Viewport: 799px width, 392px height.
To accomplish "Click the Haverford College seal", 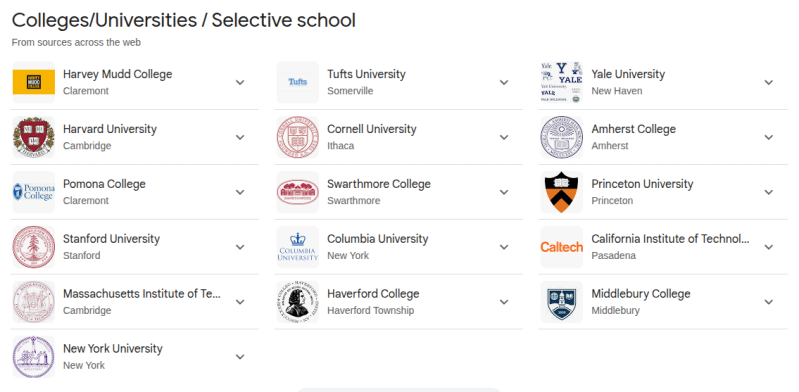I will [x=298, y=302].
